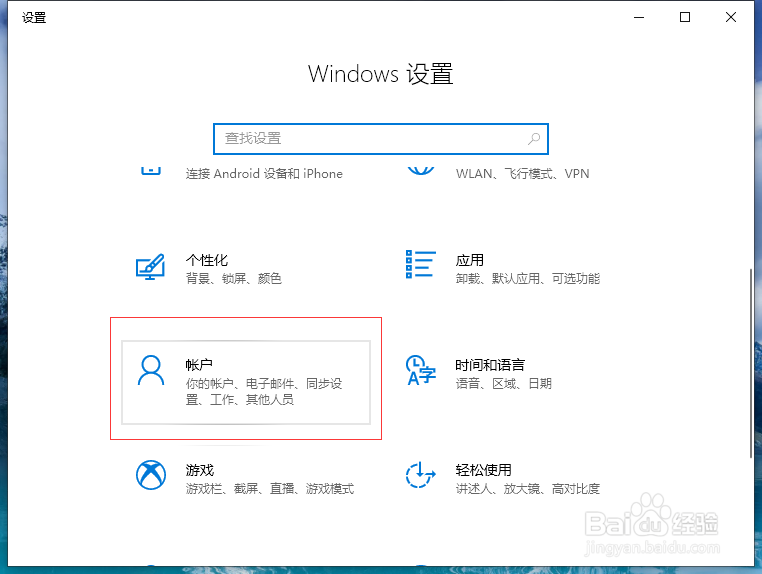Open the 个性化 settings title
Image resolution: width=762 pixels, height=574 pixels.
pyautogui.click(x=207, y=260)
